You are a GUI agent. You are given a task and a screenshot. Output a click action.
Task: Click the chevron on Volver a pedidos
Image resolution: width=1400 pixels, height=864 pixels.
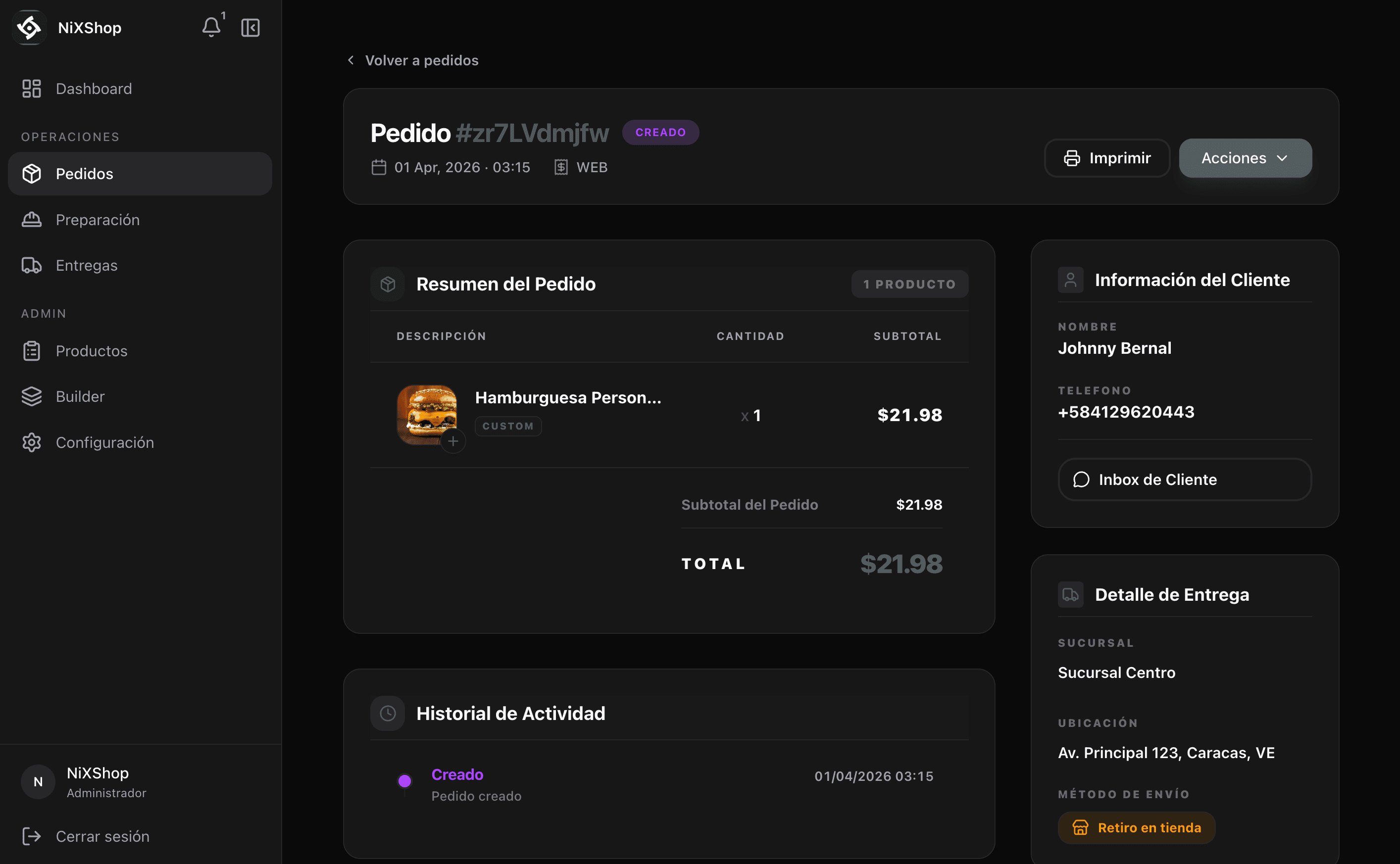[350, 60]
